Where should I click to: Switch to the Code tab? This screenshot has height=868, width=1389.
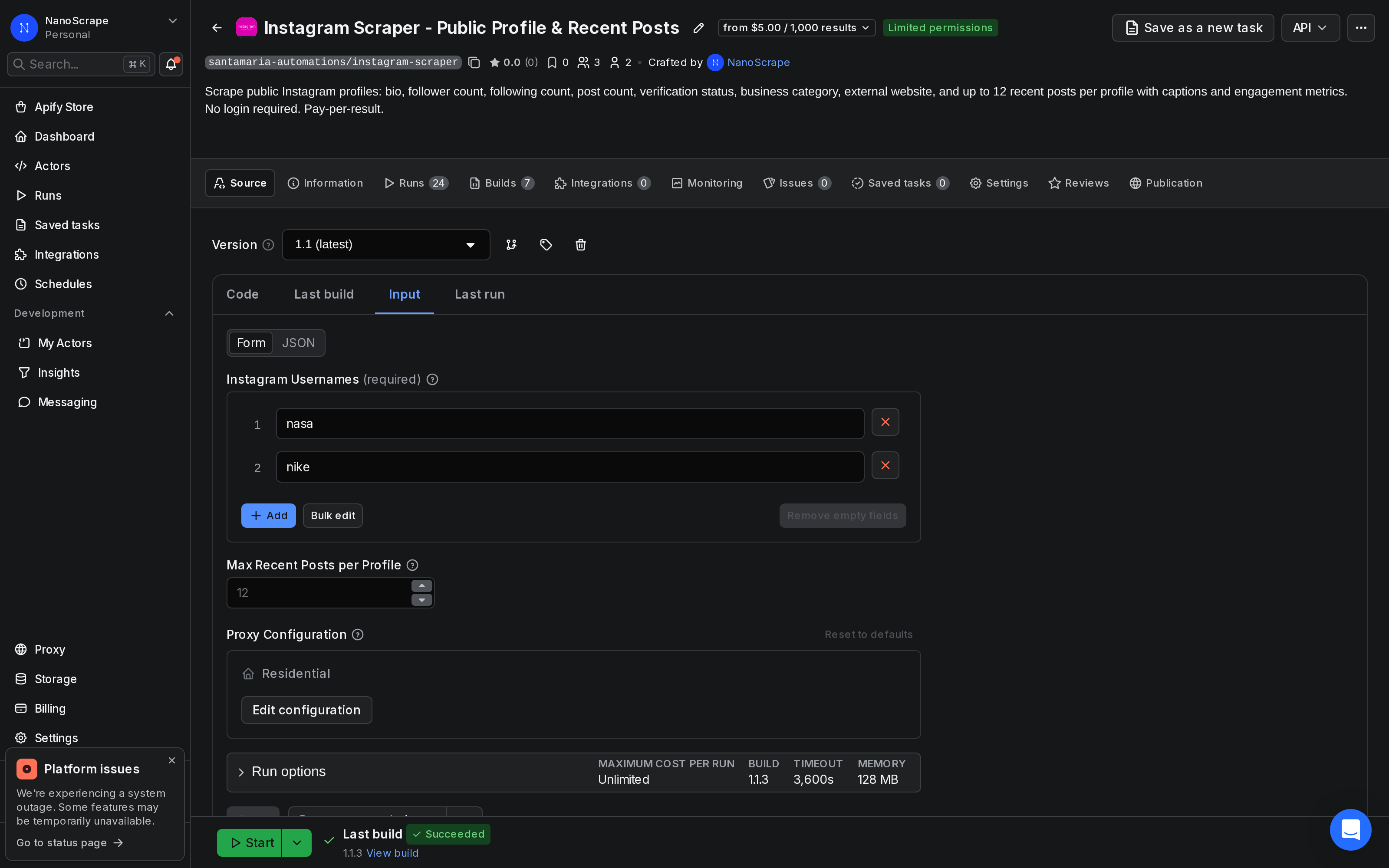(x=242, y=295)
